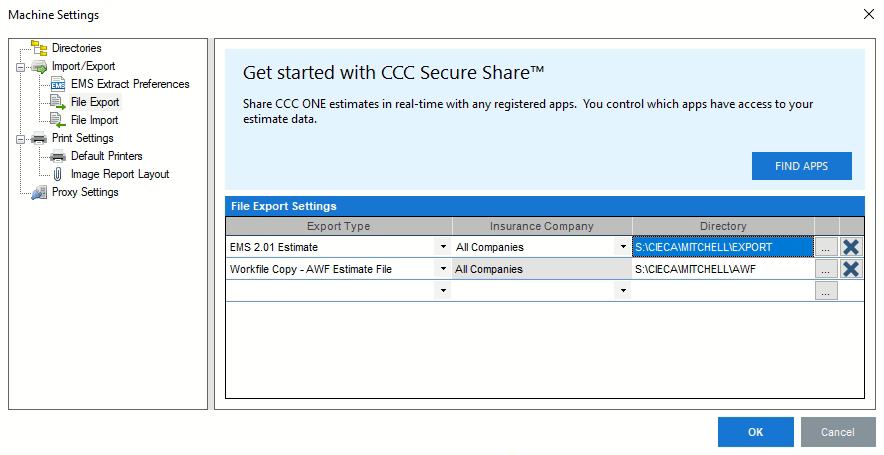Click the empty row's Directory cell
The height and width of the screenshot is (455, 884).
click(x=723, y=291)
